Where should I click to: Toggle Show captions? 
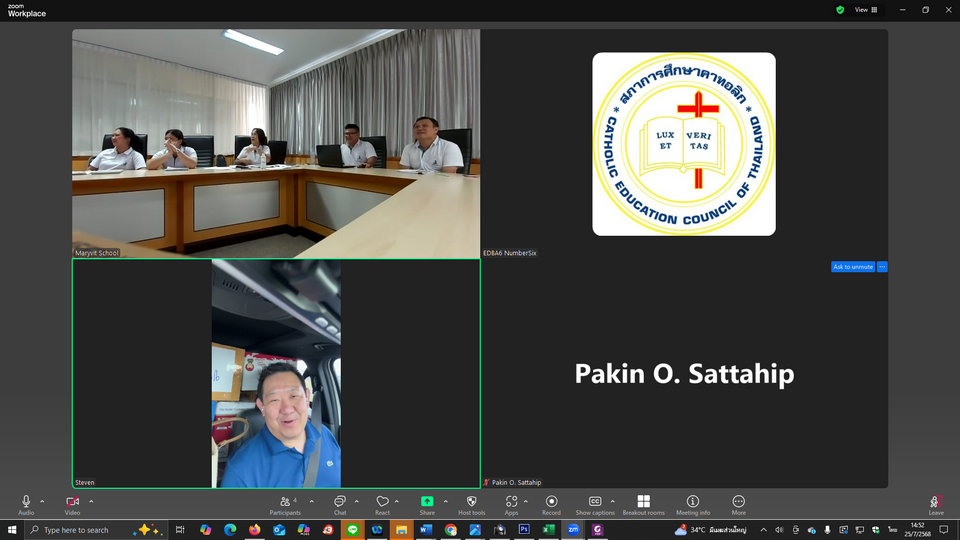click(x=595, y=504)
